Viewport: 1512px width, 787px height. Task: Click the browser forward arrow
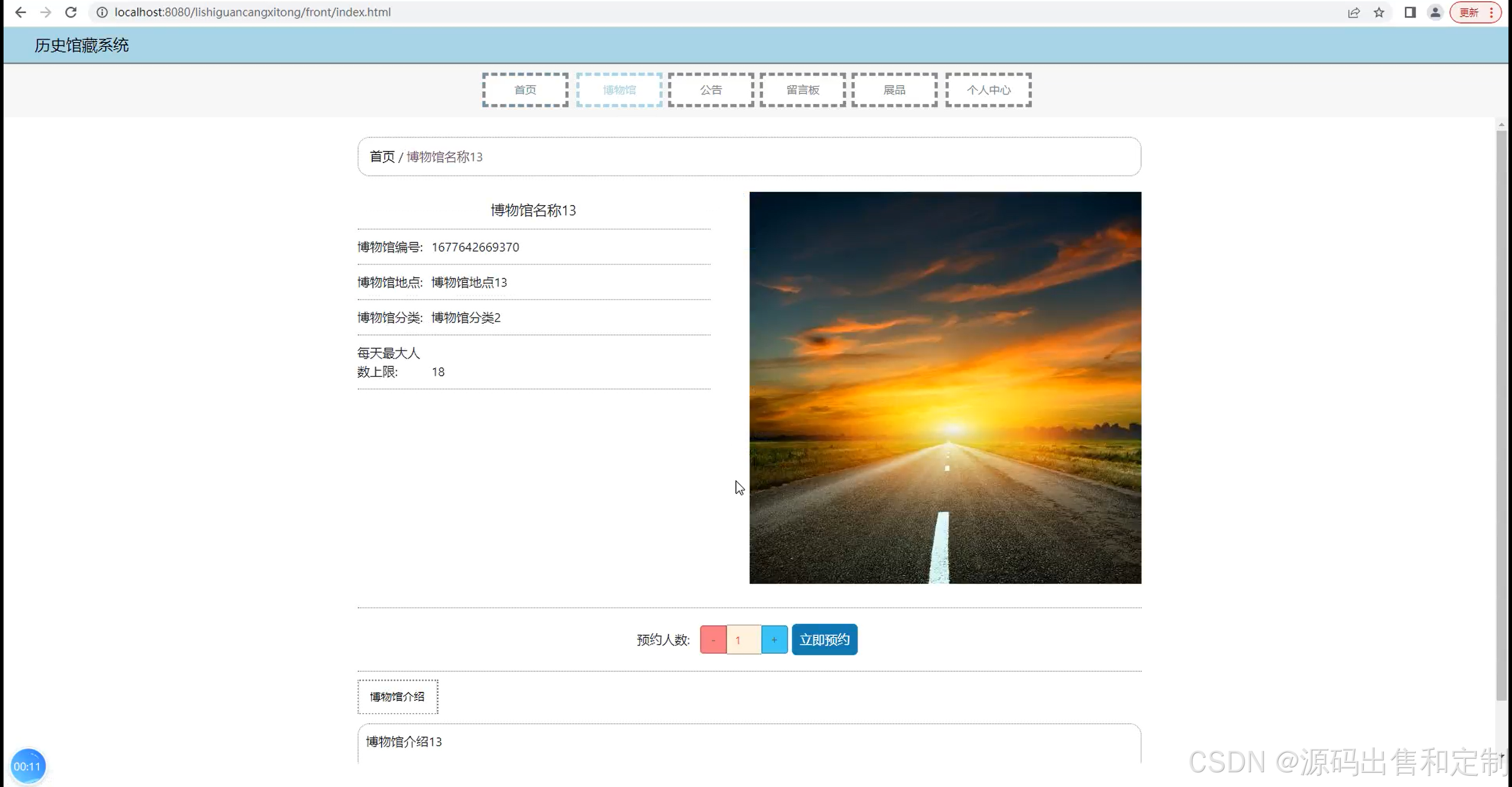point(45,12)
